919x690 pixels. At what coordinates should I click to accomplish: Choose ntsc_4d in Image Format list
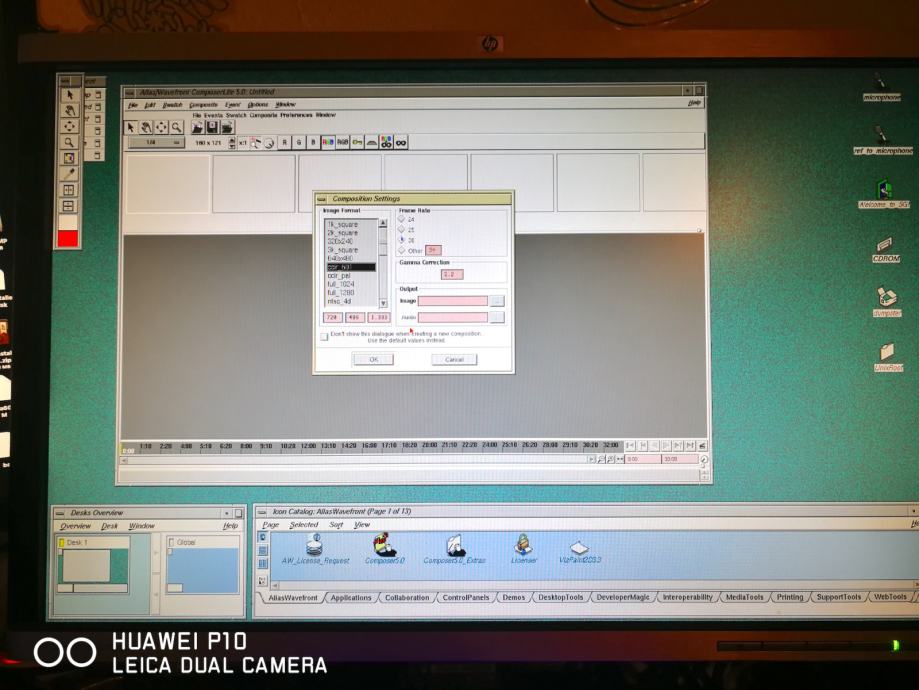pos(351,301)
